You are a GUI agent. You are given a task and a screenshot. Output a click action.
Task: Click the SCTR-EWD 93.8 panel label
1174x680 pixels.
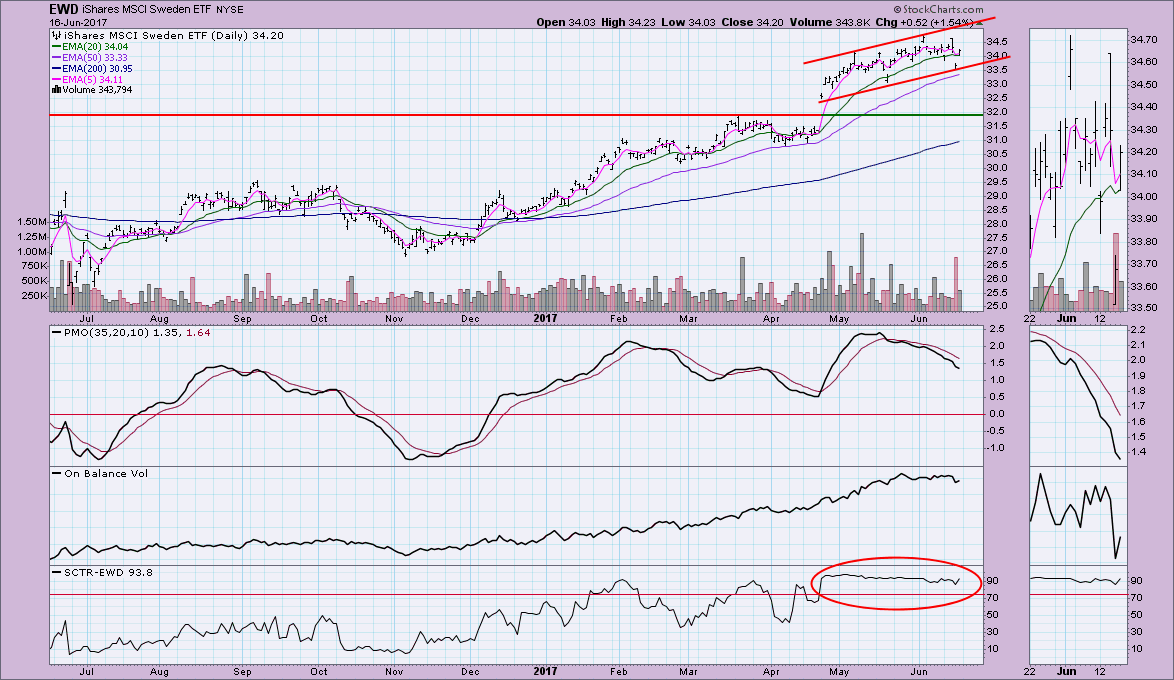pyautogui.click(x=108, y=572)
